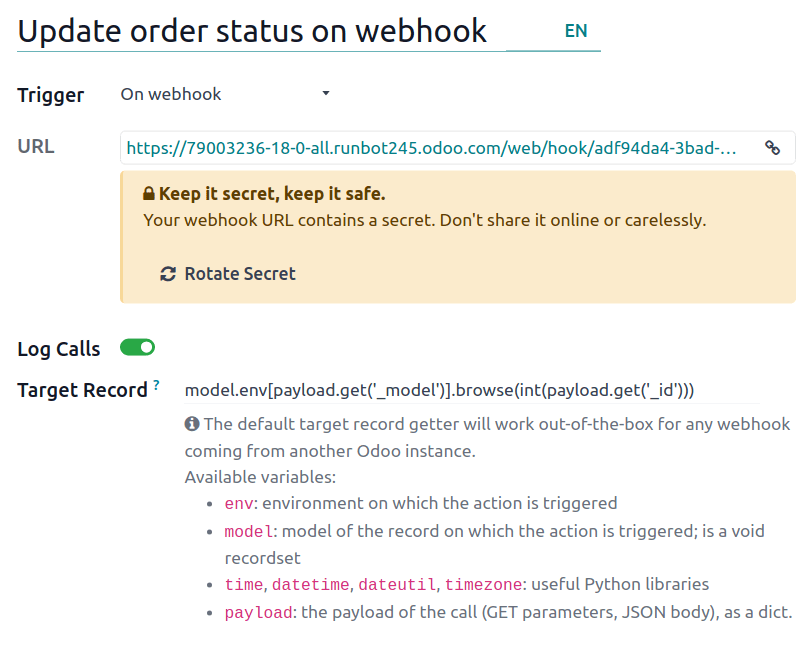Viewport: 812px width, 646px height.
Task: Click the EN language translation button
Action: click(x=576, y=31)
